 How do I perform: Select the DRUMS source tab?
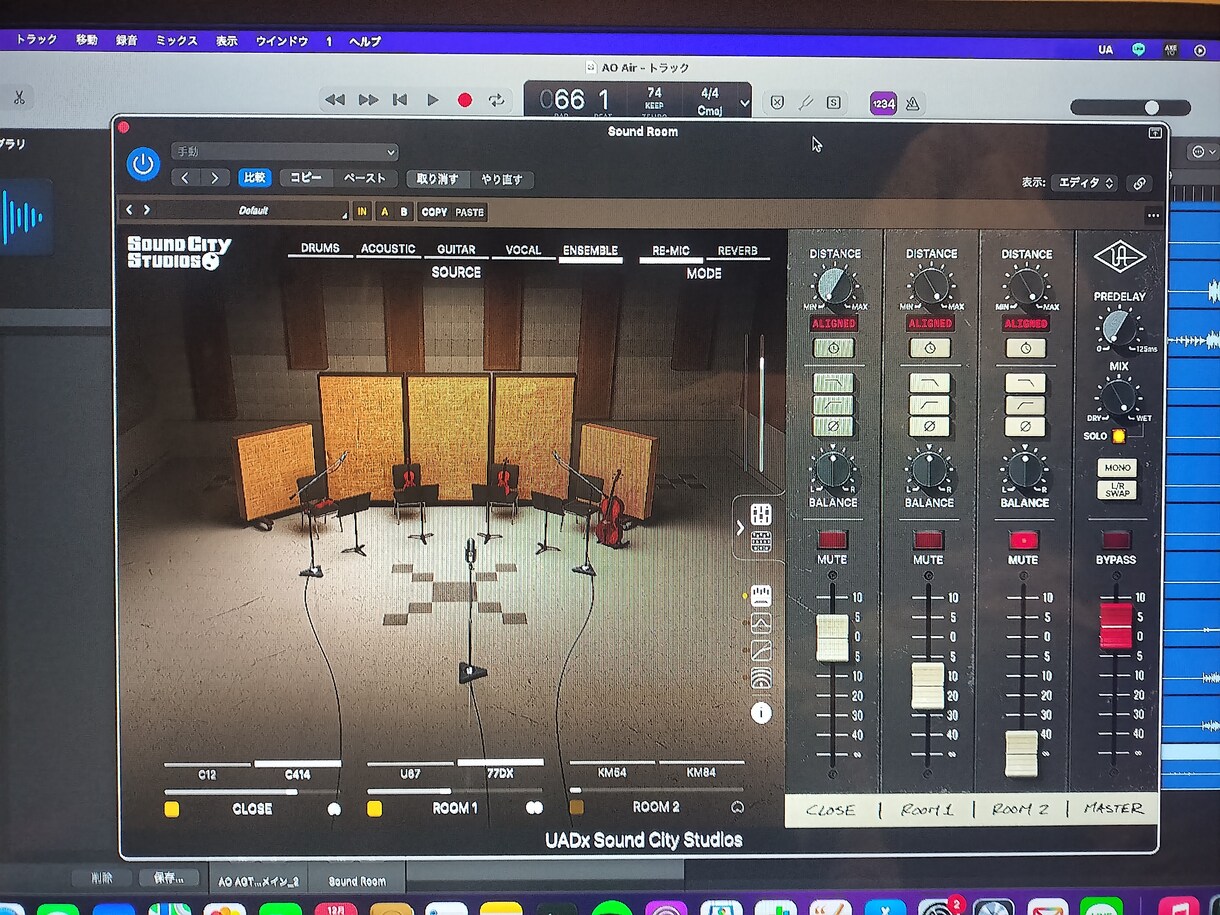(320, 249)
